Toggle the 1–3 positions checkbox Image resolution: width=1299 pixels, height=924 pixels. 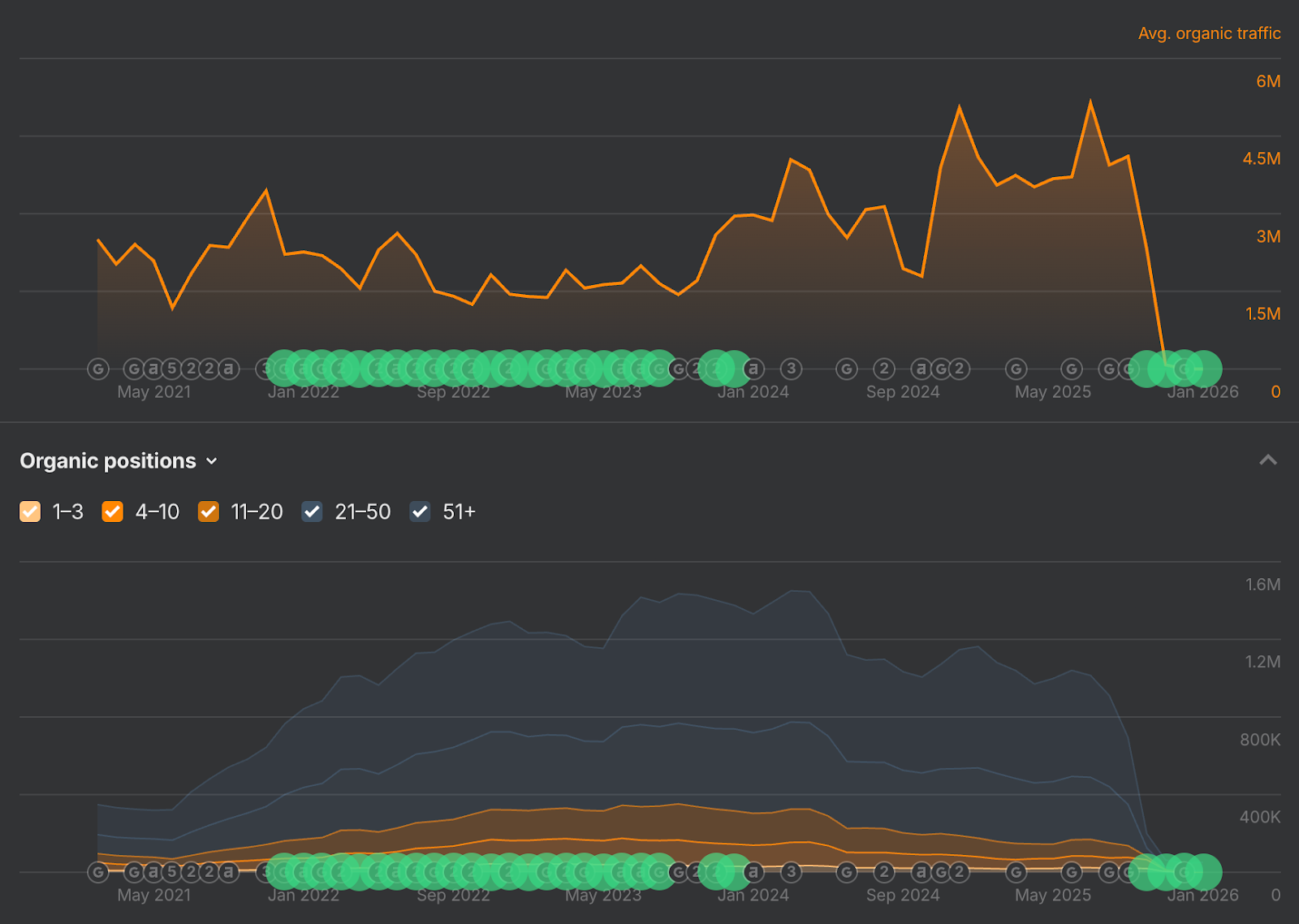(30, 512)
